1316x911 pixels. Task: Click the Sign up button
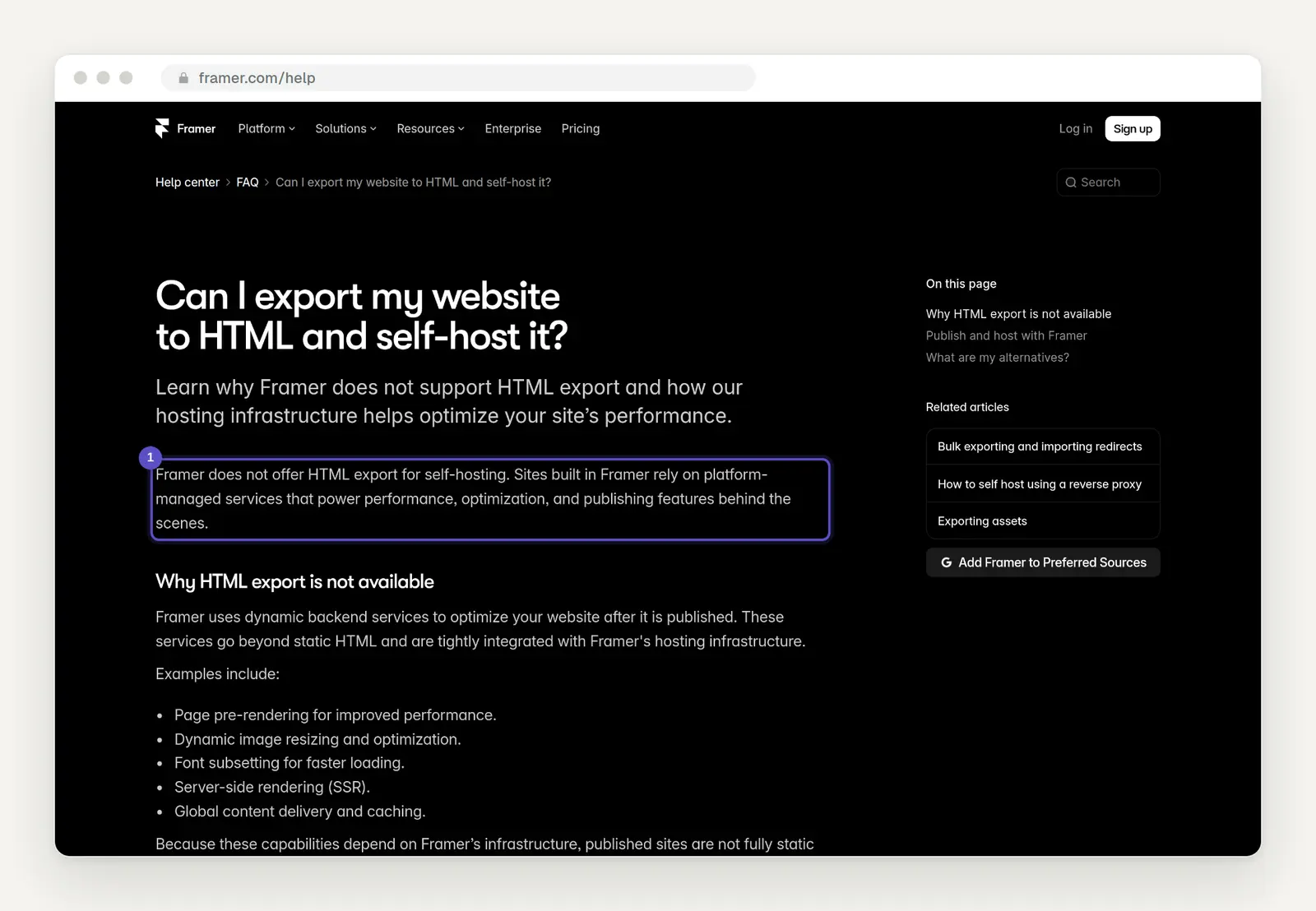pyautogui.click(x=1133, y=129)
